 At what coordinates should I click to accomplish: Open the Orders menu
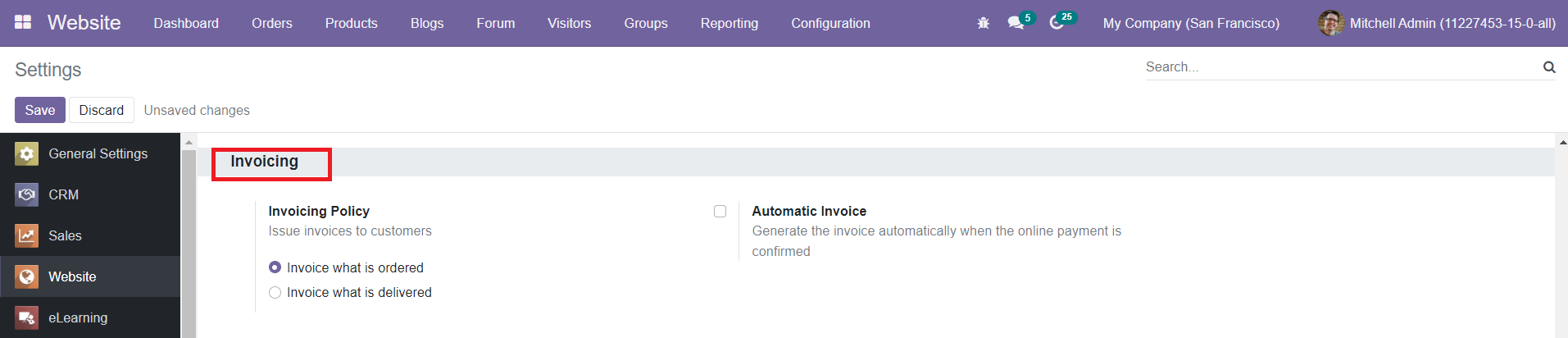pos(271,23)
